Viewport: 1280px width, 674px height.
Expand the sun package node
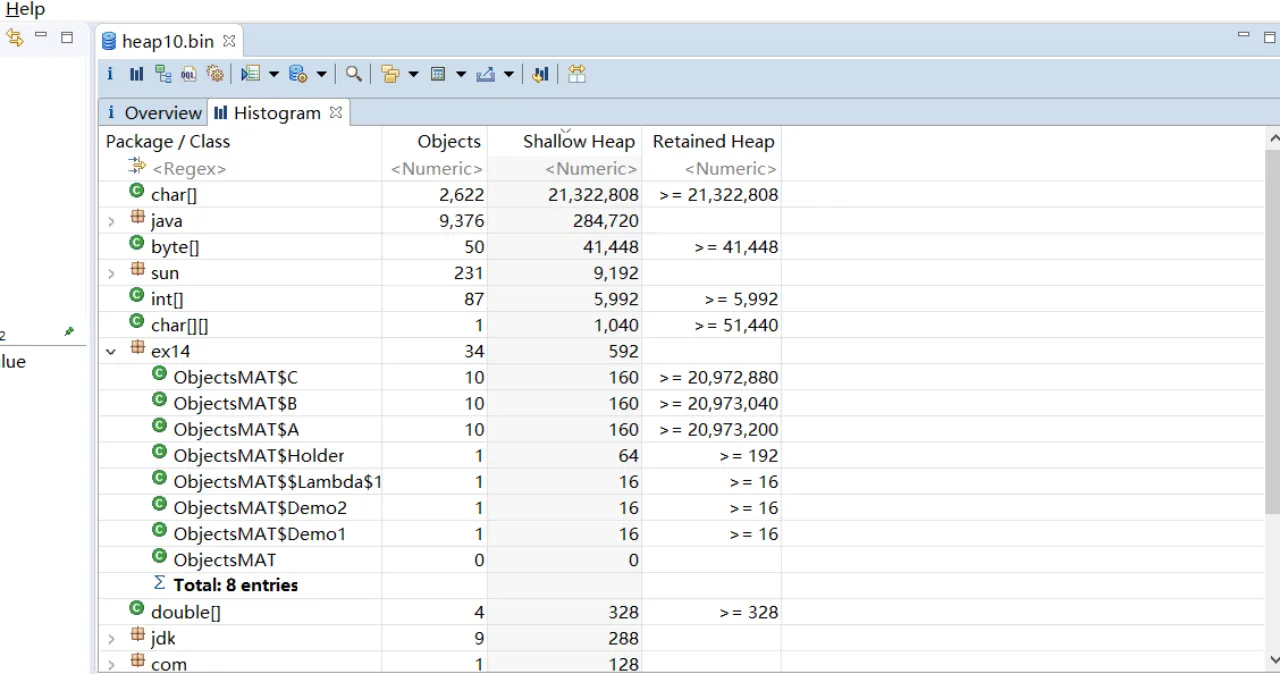pos(111,273)
